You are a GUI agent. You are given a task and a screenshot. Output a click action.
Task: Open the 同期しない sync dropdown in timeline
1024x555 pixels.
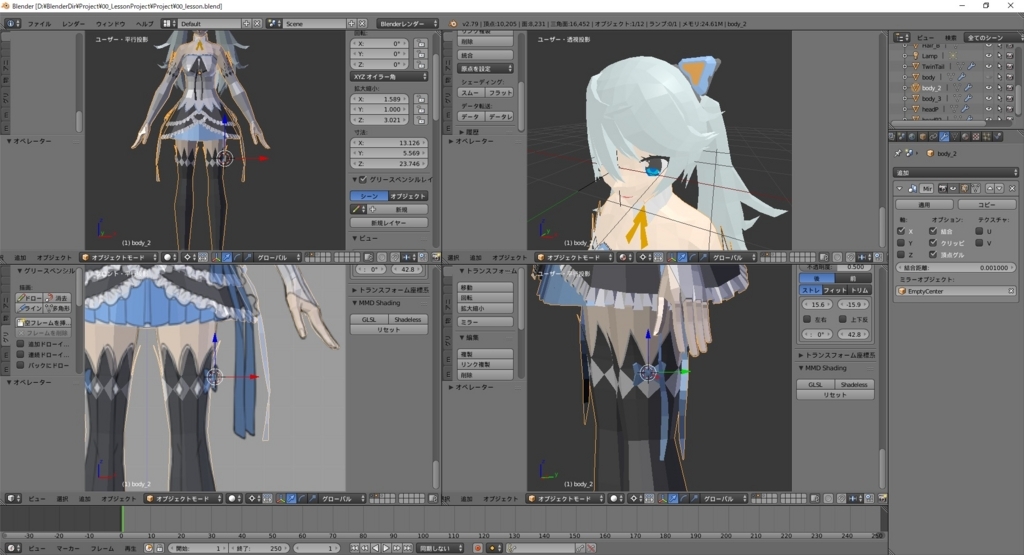coord(440,548)
